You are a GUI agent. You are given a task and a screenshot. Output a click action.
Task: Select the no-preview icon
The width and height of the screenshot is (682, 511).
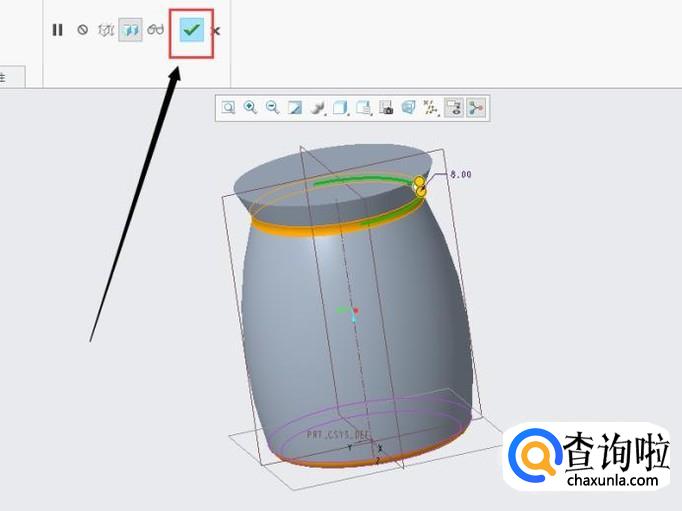click(x=82, y=30)
